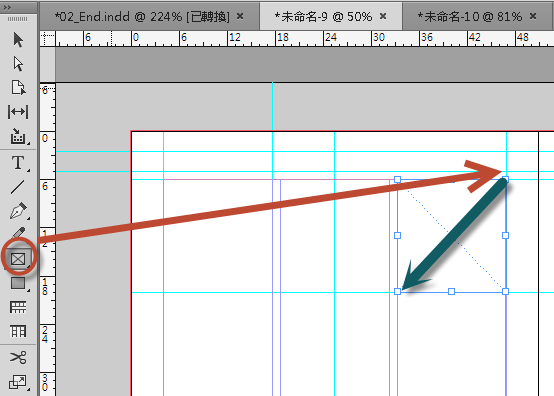The height and width of the screenshot is (396, 554).
Task: Select the Content Collector tool
Action: [18, 136]
